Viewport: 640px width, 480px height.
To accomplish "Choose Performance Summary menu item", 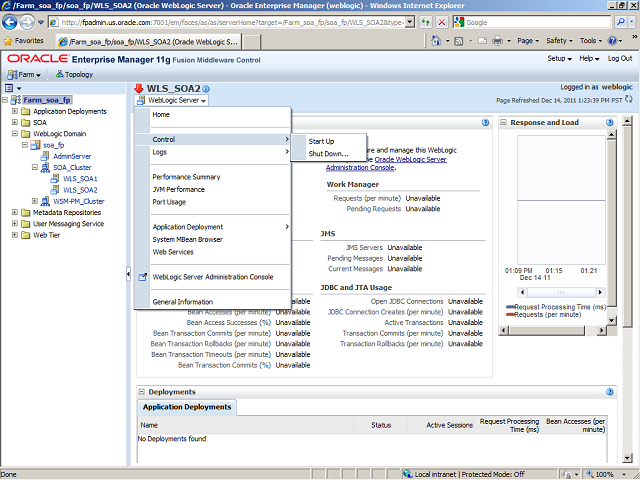I will pyautogui.click(x=186, y=176).
